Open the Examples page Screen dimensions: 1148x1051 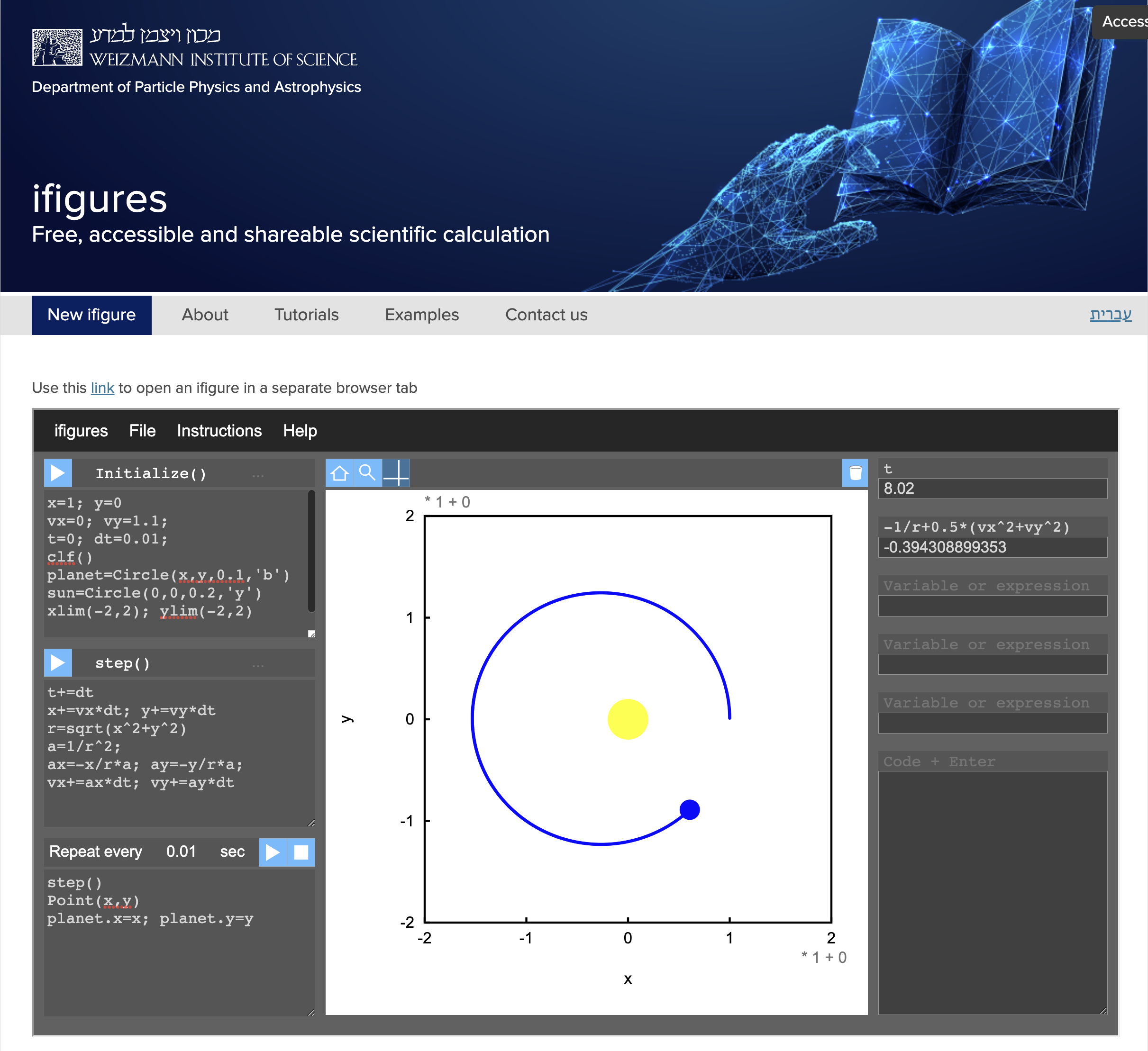coord(421,315)
